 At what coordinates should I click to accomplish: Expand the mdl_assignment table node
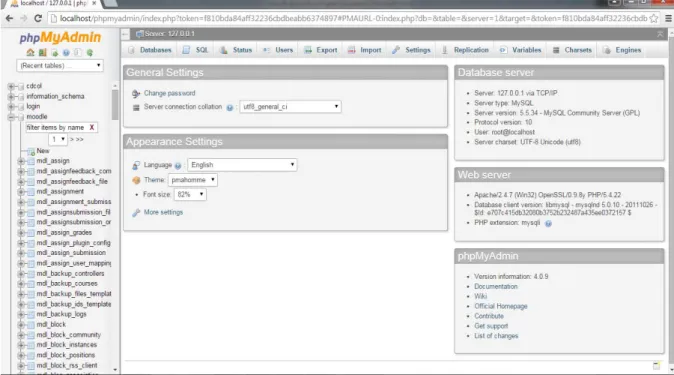(21, 192)
